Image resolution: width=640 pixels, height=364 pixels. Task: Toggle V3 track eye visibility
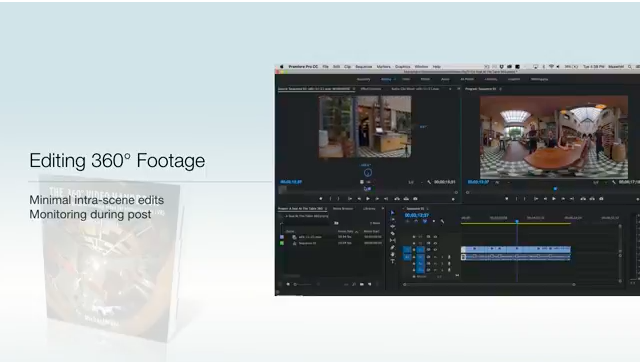[435, 237]
